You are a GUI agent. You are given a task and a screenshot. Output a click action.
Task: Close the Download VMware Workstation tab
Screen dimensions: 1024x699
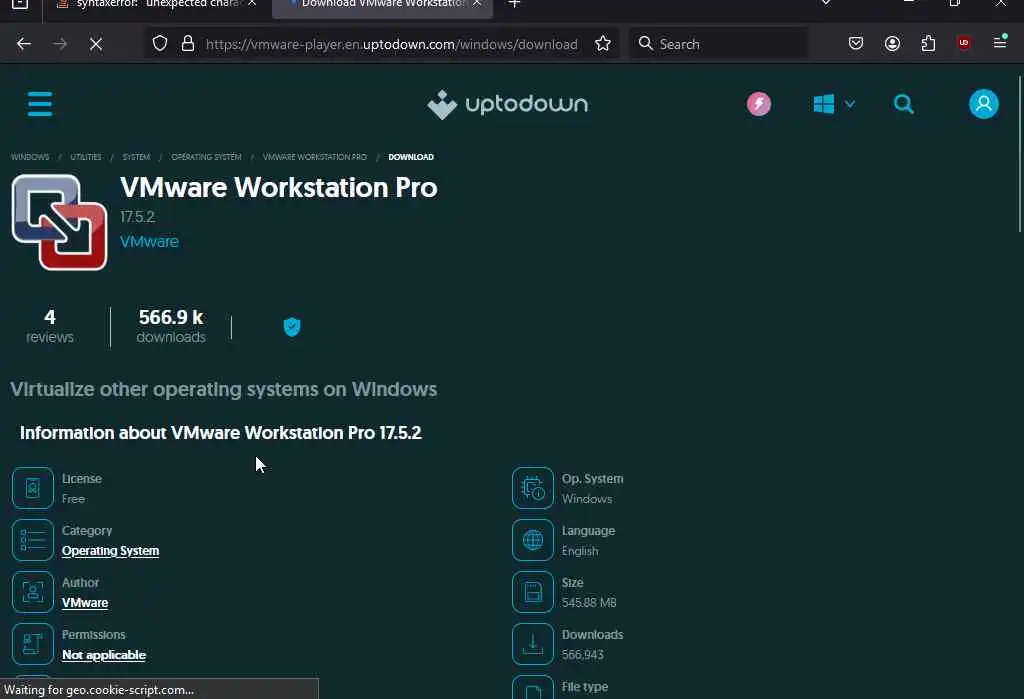477,4
